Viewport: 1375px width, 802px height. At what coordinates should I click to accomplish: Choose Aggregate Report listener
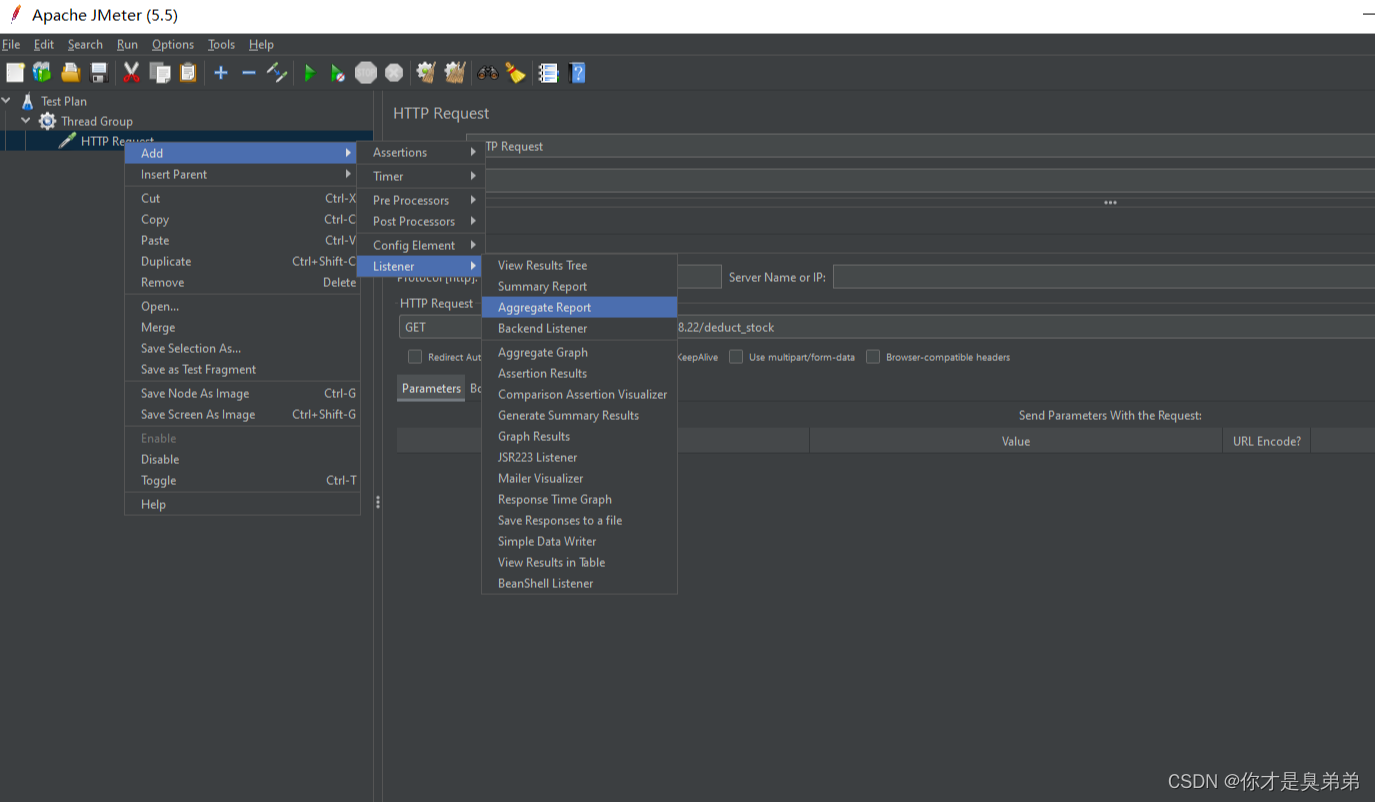click(579, 307)
